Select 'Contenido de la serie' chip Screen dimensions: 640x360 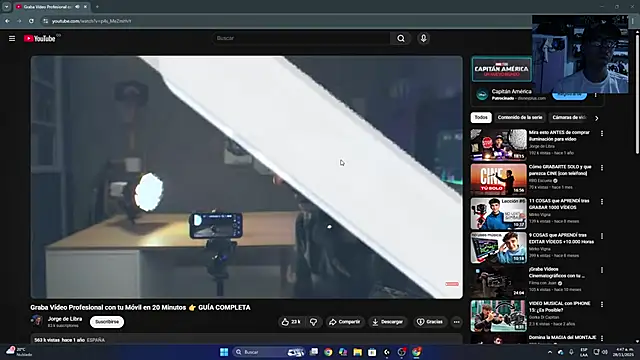point(520,118)
